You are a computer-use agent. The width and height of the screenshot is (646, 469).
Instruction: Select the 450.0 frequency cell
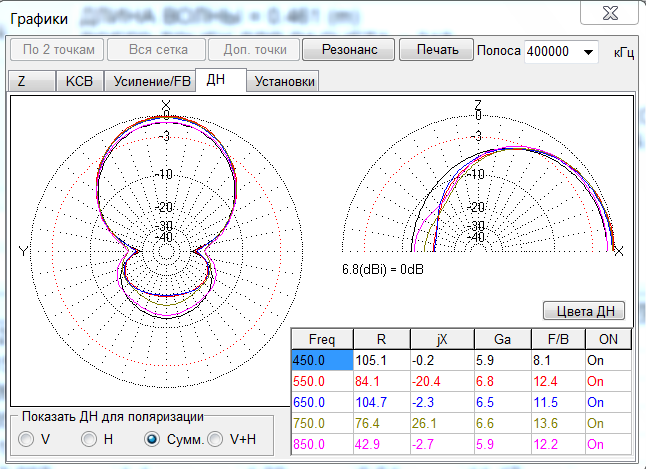click(x=320, y=360)
